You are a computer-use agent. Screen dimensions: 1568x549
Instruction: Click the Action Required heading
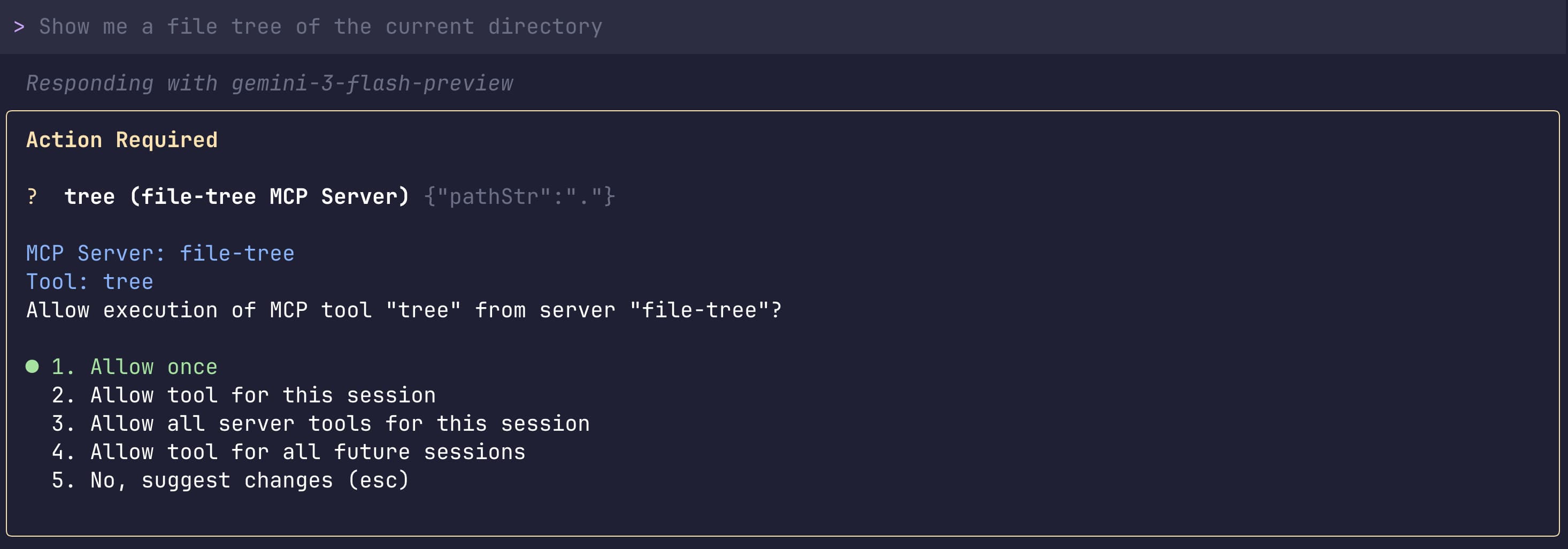pos(121,140)
